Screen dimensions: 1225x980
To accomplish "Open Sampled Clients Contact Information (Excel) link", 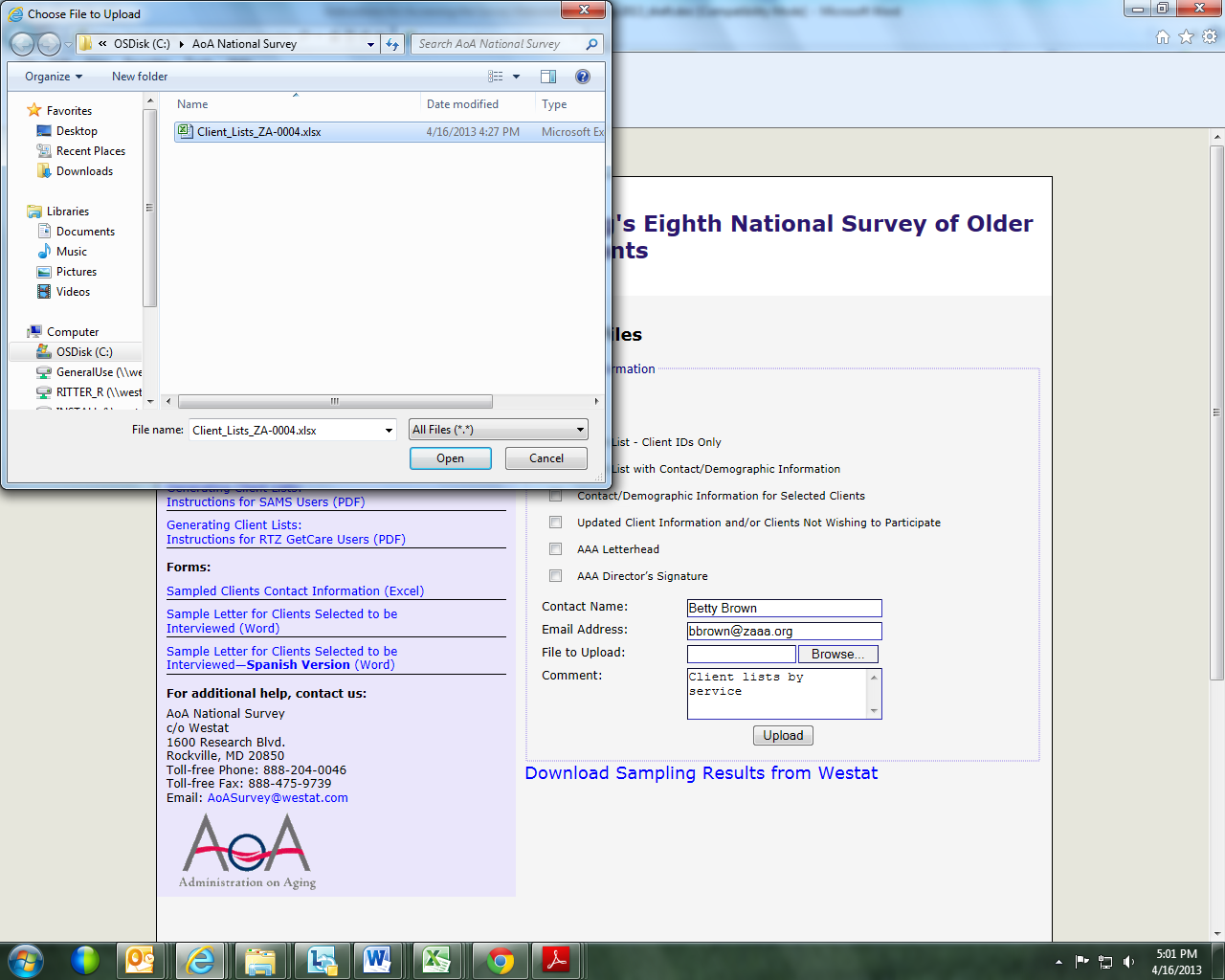I will [x=296, y=591].
